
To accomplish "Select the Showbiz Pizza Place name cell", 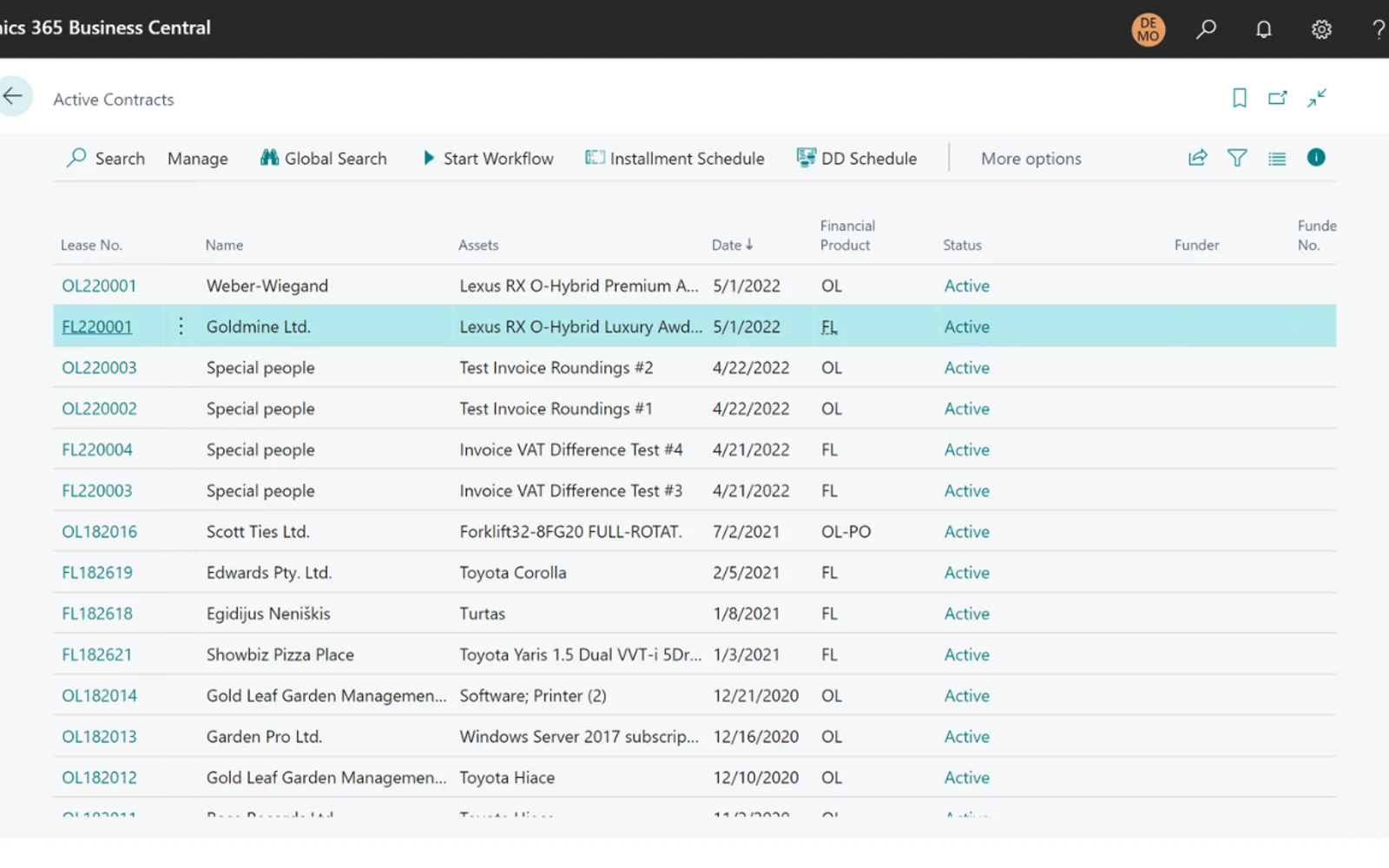I will point(280,654).
